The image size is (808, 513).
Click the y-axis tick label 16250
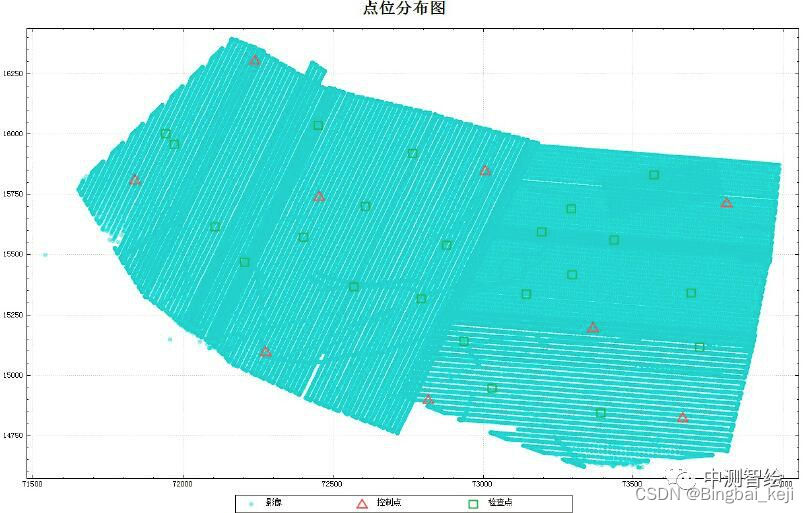point(13,74)
